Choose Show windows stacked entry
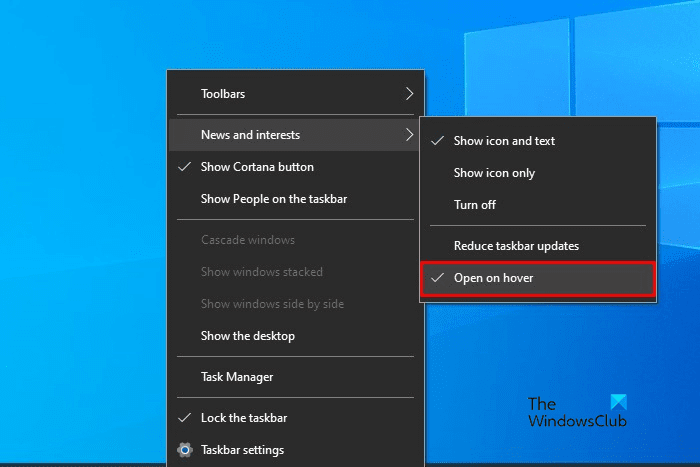 coord(296,272)
